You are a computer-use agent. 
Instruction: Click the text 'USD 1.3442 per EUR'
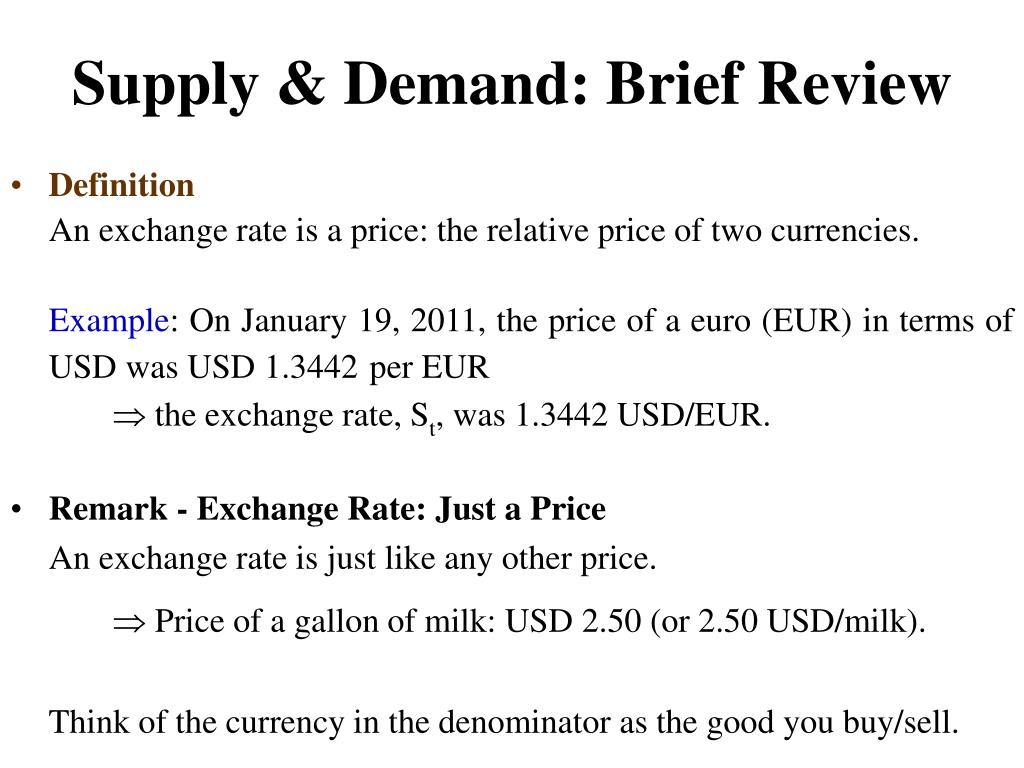click(338, 367)
